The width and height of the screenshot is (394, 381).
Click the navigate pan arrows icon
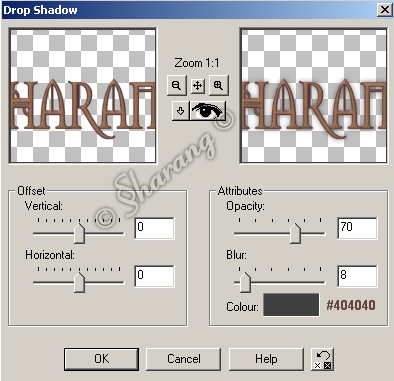(x=198, y=86)
